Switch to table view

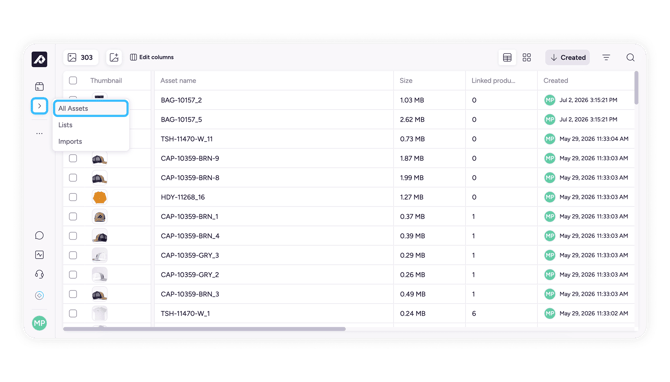point(507,57)
